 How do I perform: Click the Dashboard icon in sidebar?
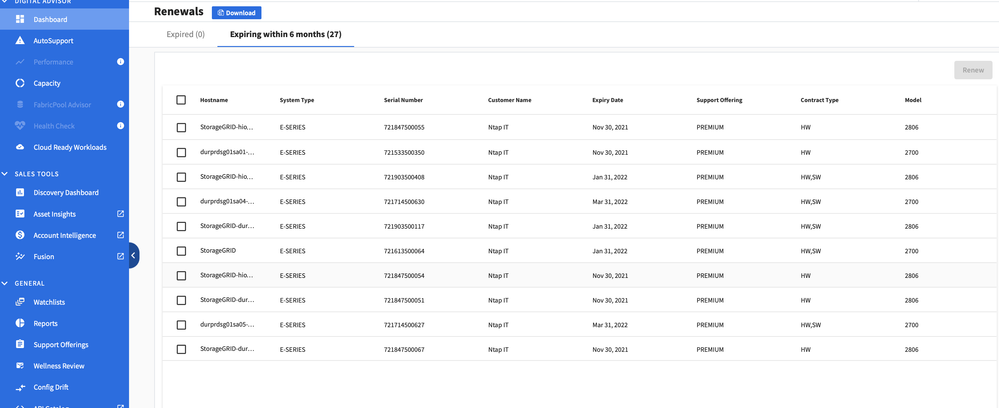(x=20, y=19)
